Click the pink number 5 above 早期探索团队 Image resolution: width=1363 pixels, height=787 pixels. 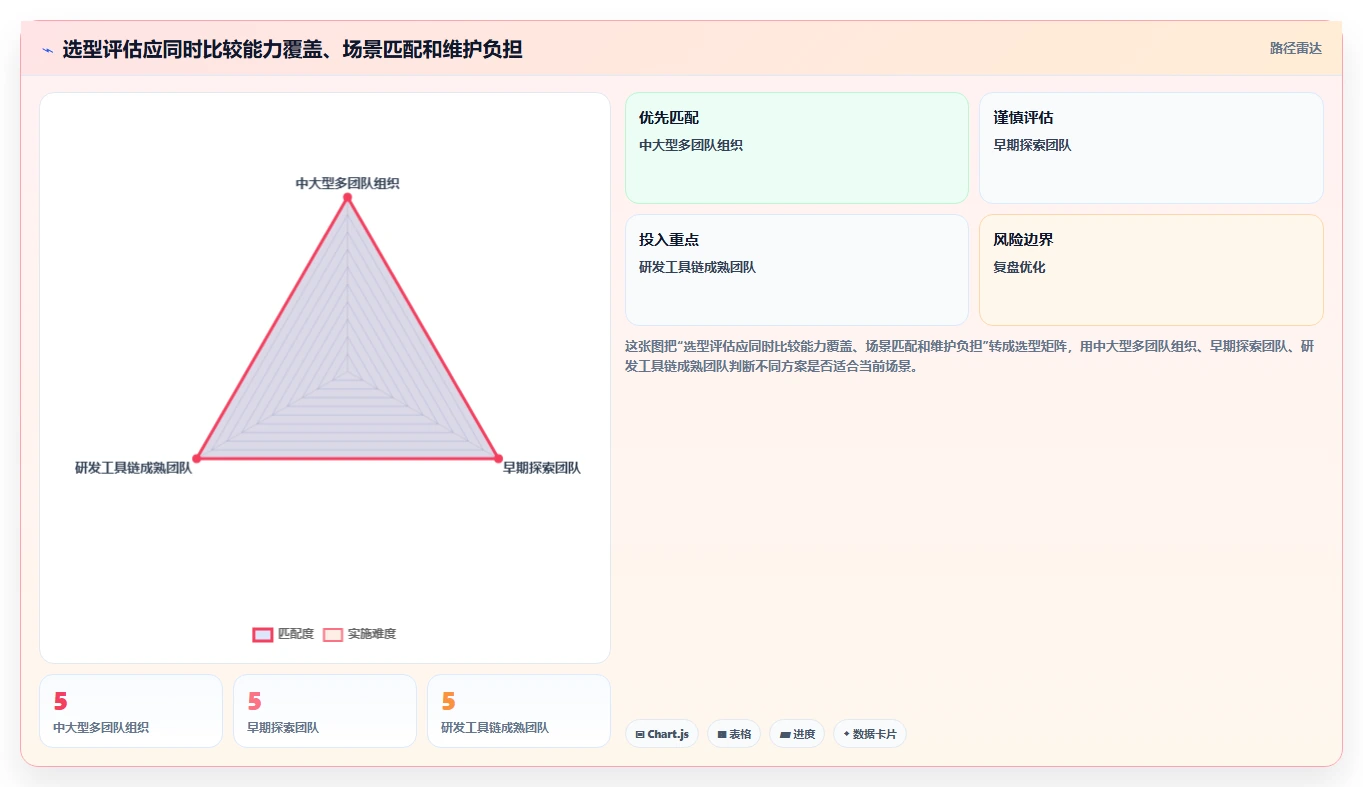254,702
